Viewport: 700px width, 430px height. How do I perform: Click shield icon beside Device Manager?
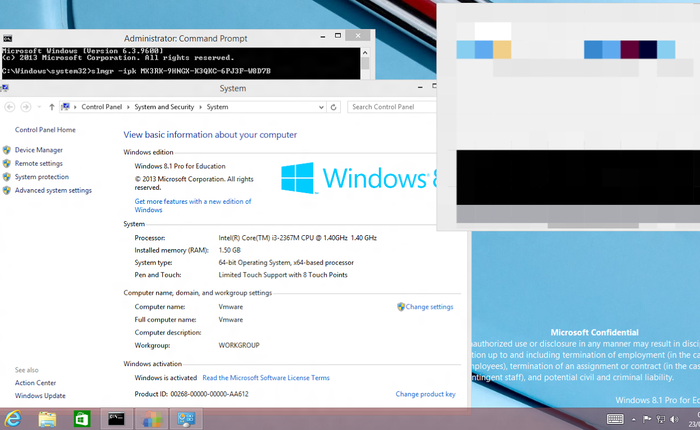7,150
